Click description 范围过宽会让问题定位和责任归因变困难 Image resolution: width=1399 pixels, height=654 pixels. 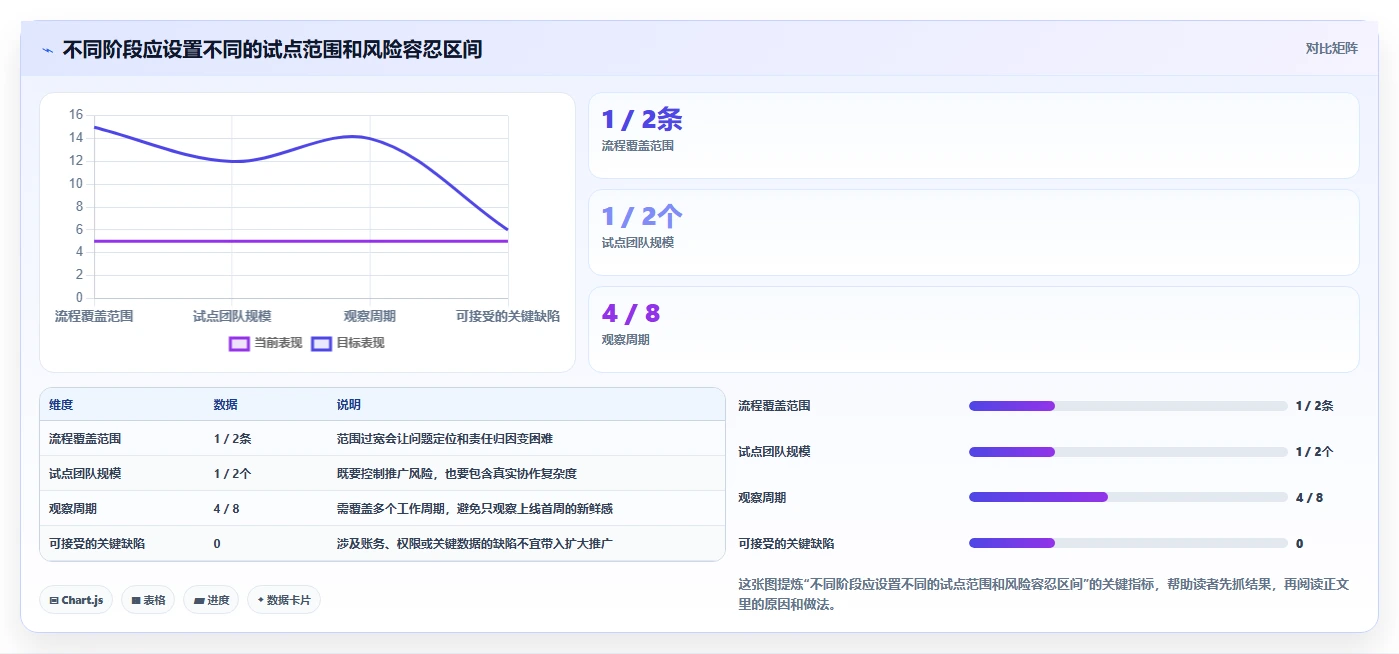click(444, 439)
